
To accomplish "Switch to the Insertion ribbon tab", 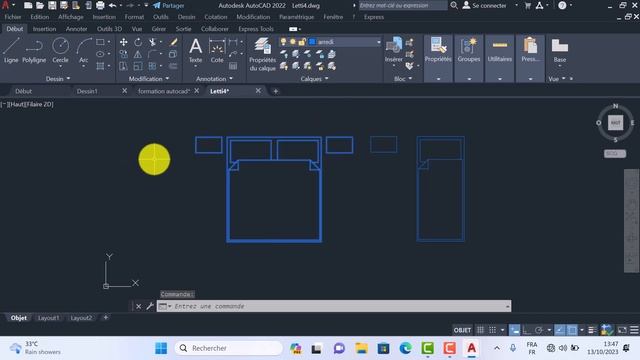I will (44, 29).
